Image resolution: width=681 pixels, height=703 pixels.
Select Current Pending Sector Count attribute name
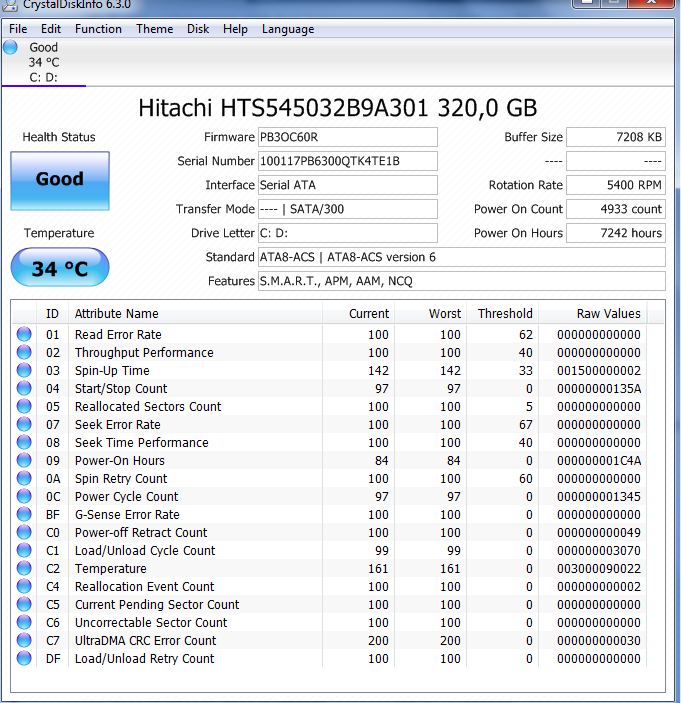[157, 605]
